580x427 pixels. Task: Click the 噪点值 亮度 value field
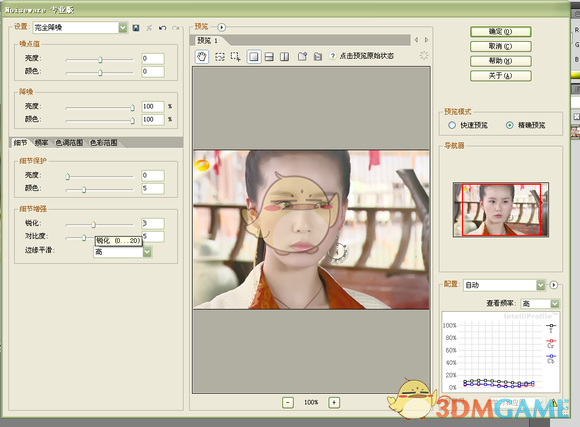click(x=153, y=58)
